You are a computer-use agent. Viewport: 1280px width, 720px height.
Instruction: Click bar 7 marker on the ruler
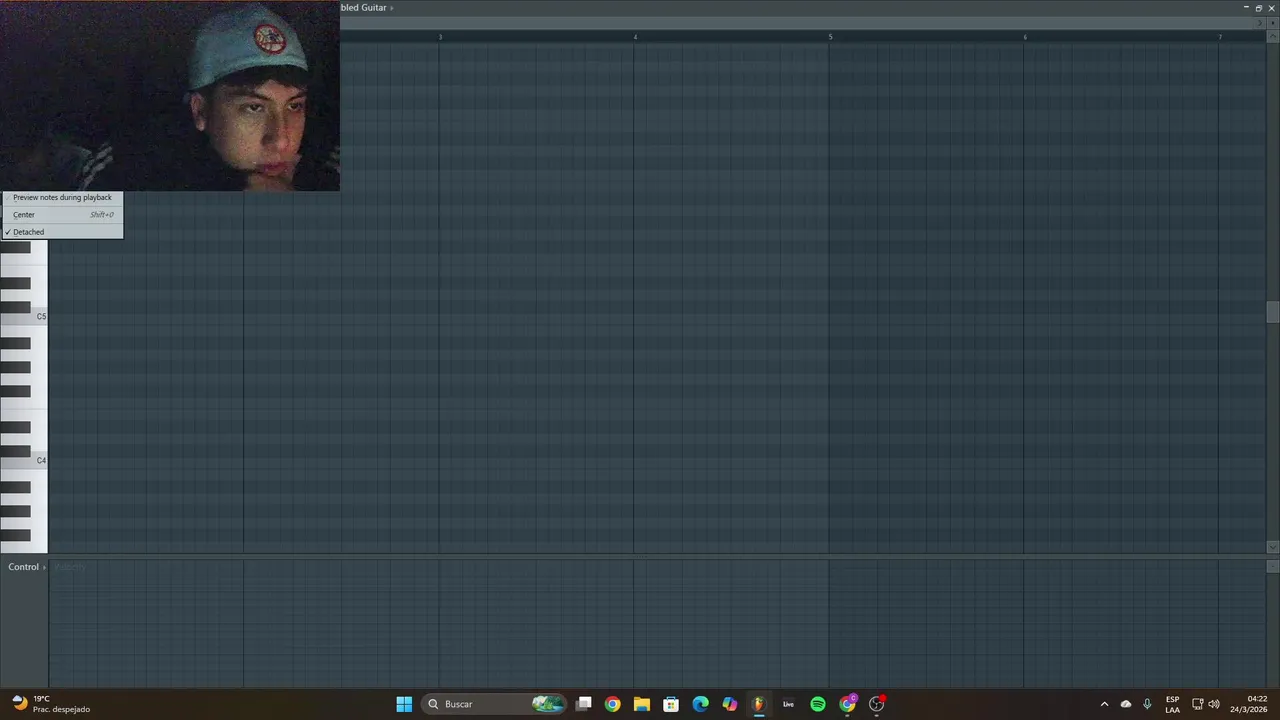click(x=1220, y=37)
